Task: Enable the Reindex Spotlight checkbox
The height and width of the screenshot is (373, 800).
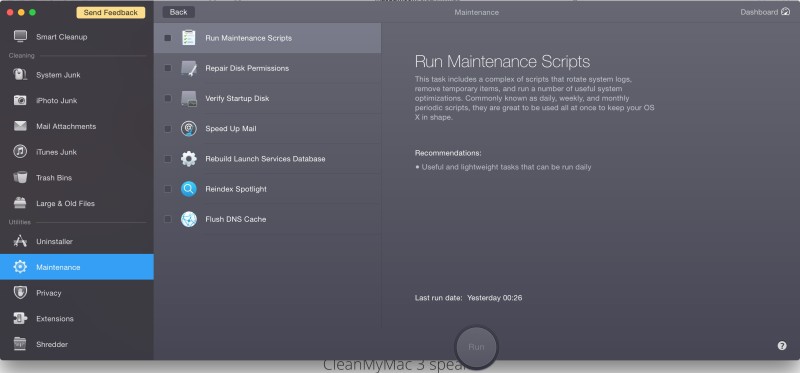Action: tap(168, 189)
